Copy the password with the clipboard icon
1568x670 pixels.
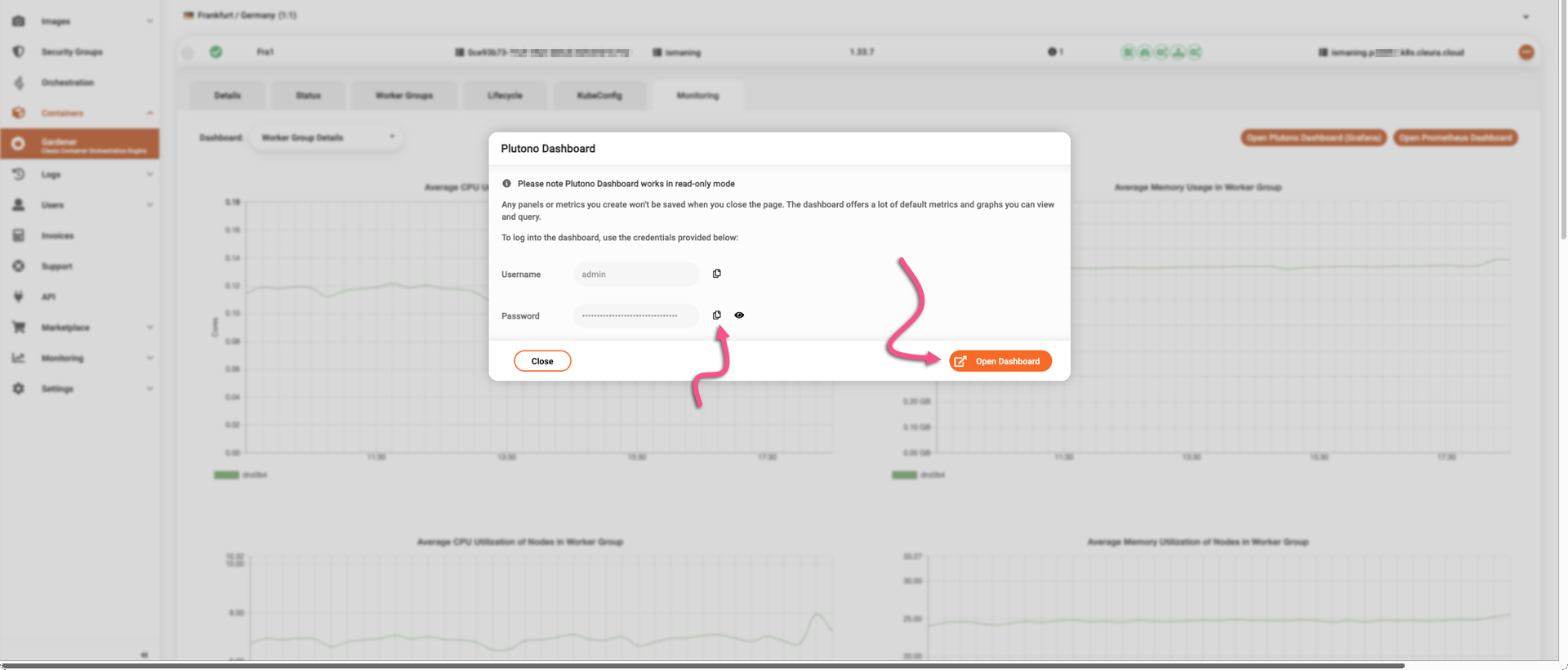click(716, 315)
